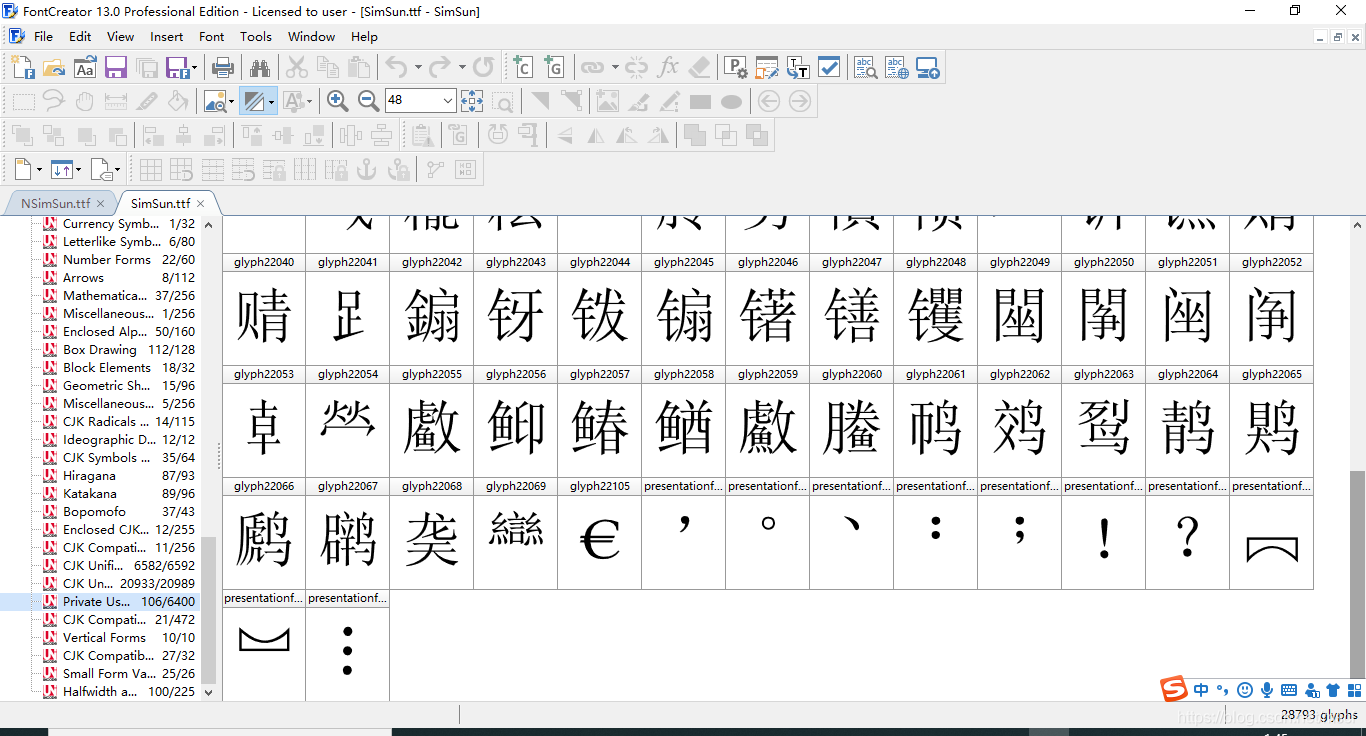Screen dimensions: 1366x736
Task: Click the Sogou S logo icon
Action: click(1174, 689)
